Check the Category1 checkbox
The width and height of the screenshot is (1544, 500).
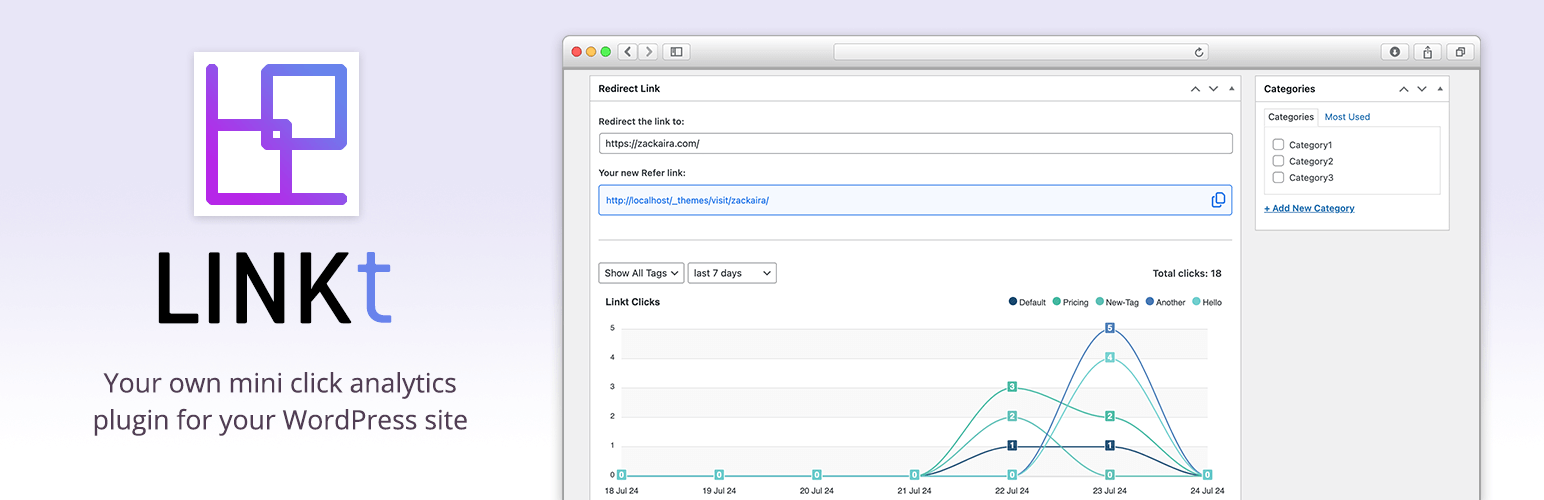pos(1278,145)
